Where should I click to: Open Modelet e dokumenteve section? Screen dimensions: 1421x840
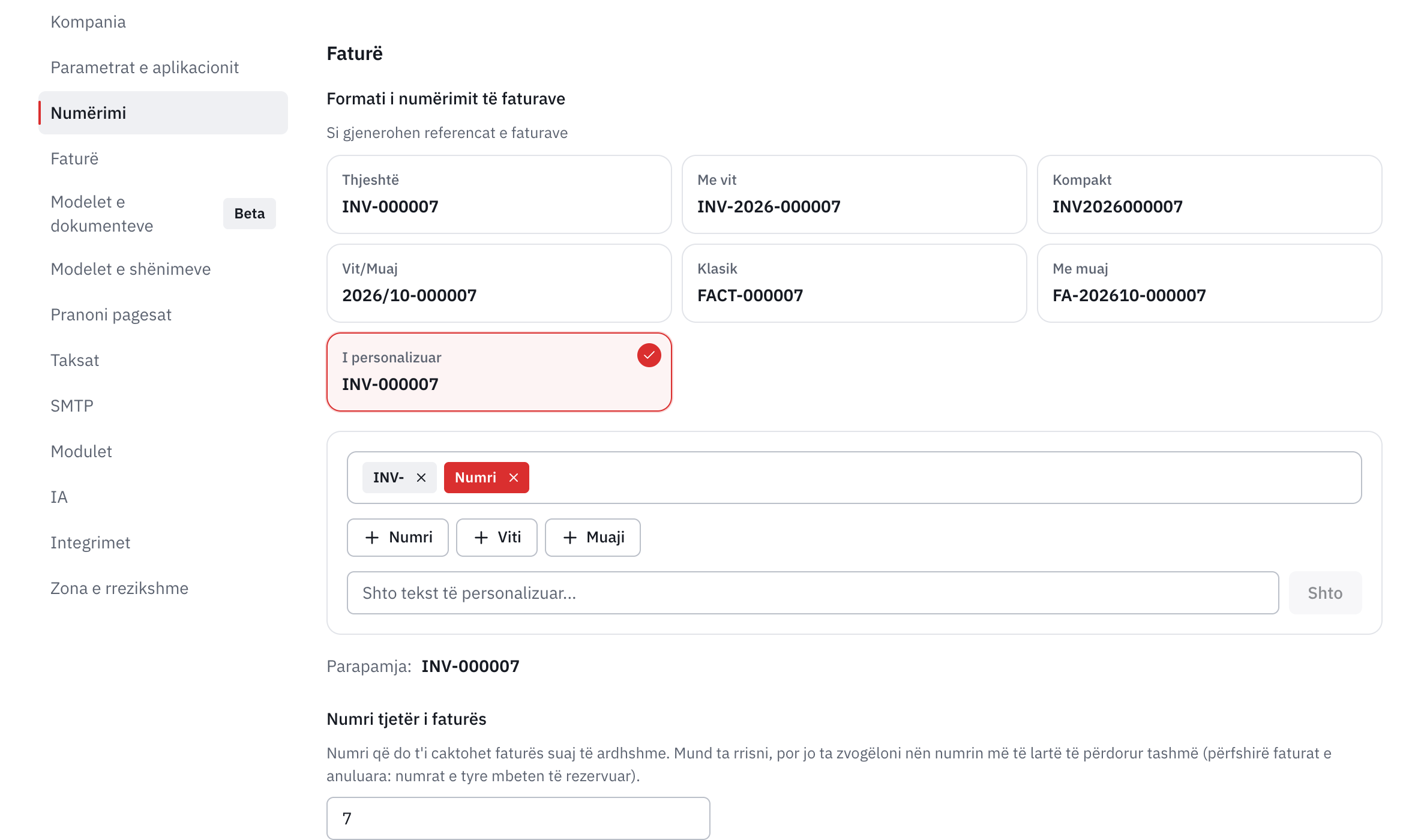point(163,214)
